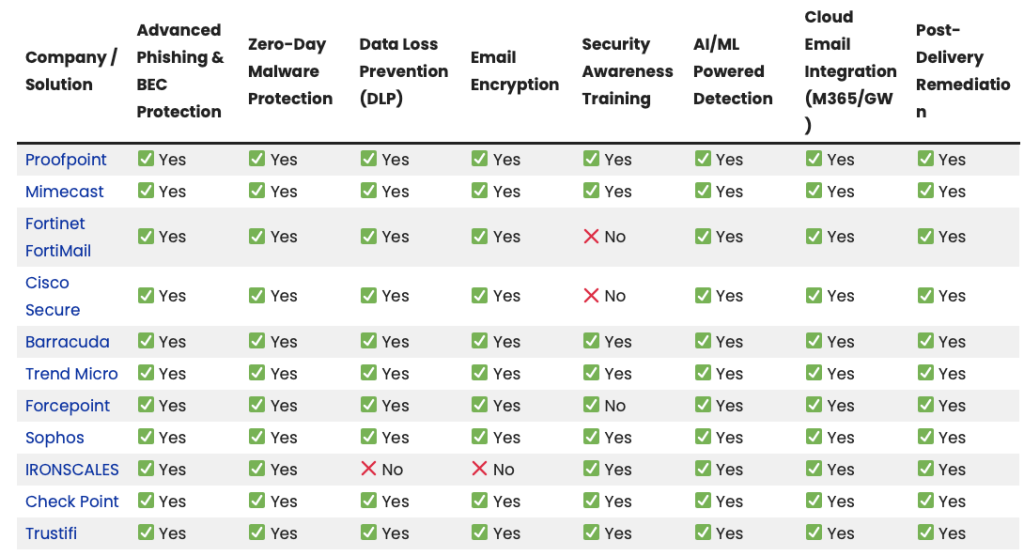Click the Data Loss Prevention (DLP) column header

pyautogui.click(x=403, y=71)
